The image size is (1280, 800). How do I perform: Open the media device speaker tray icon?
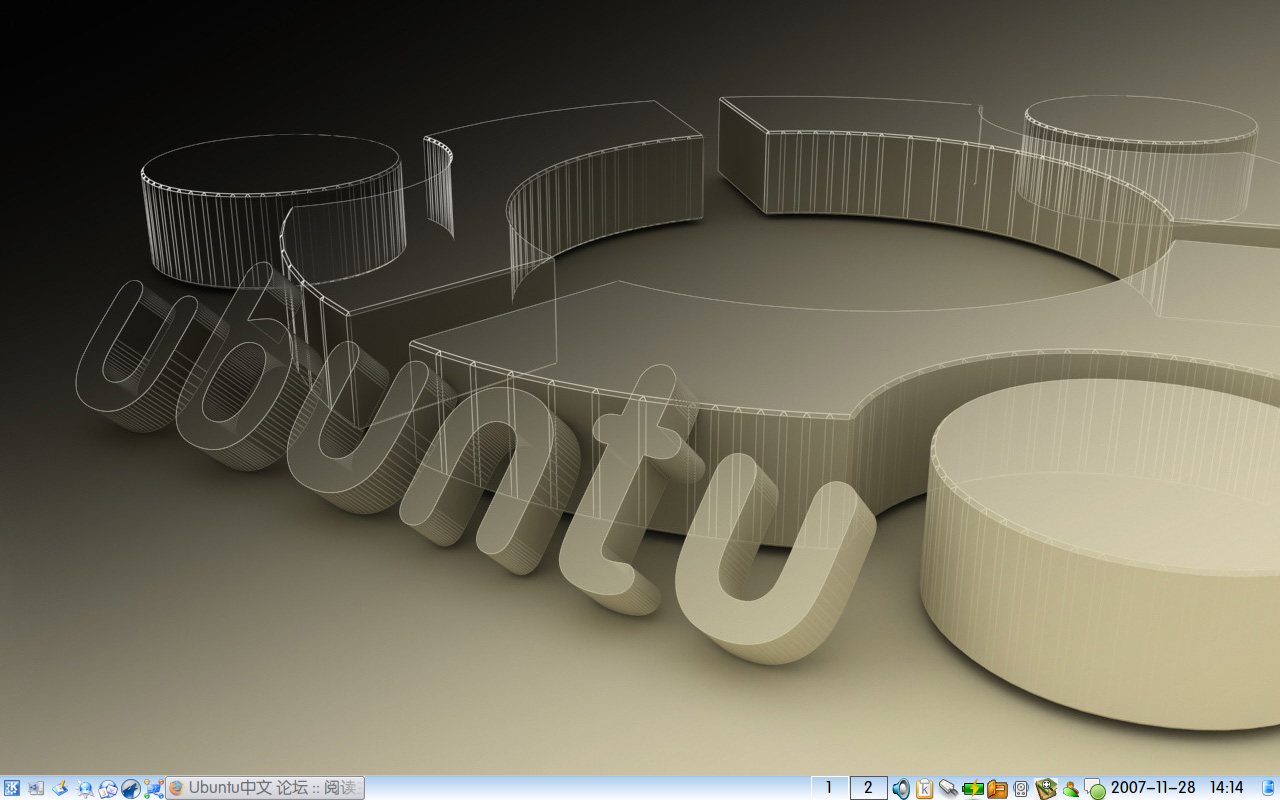(1021, 788)
